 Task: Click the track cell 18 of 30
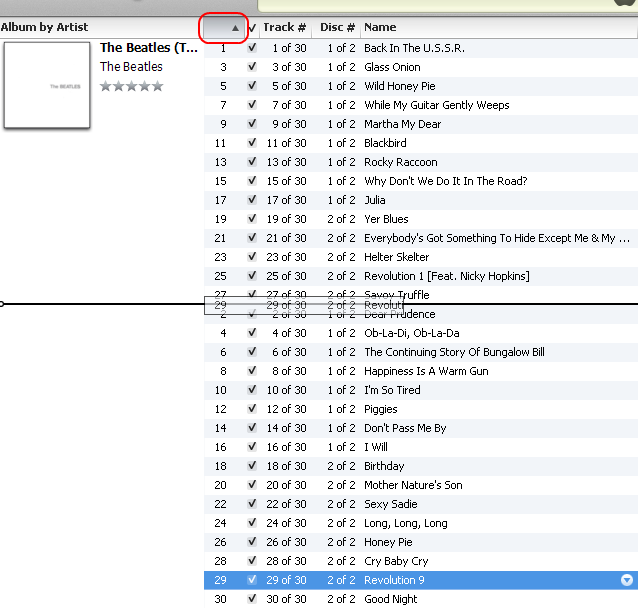[286, 466]
